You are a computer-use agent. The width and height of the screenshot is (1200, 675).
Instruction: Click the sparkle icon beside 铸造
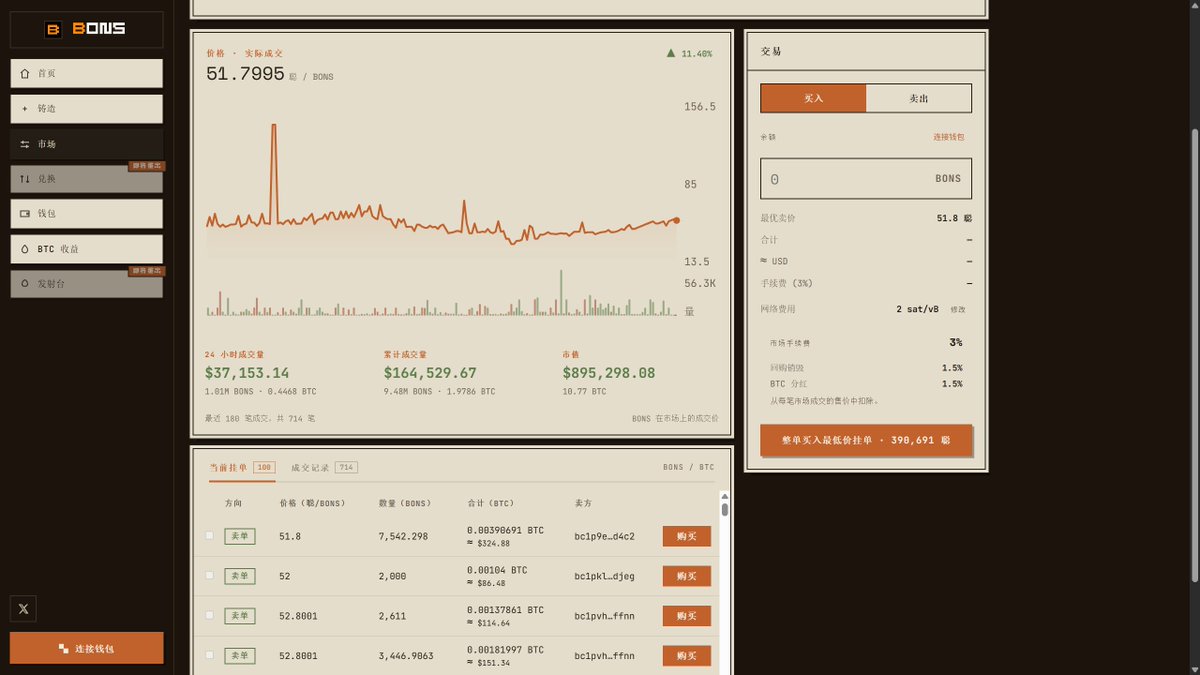25,108
